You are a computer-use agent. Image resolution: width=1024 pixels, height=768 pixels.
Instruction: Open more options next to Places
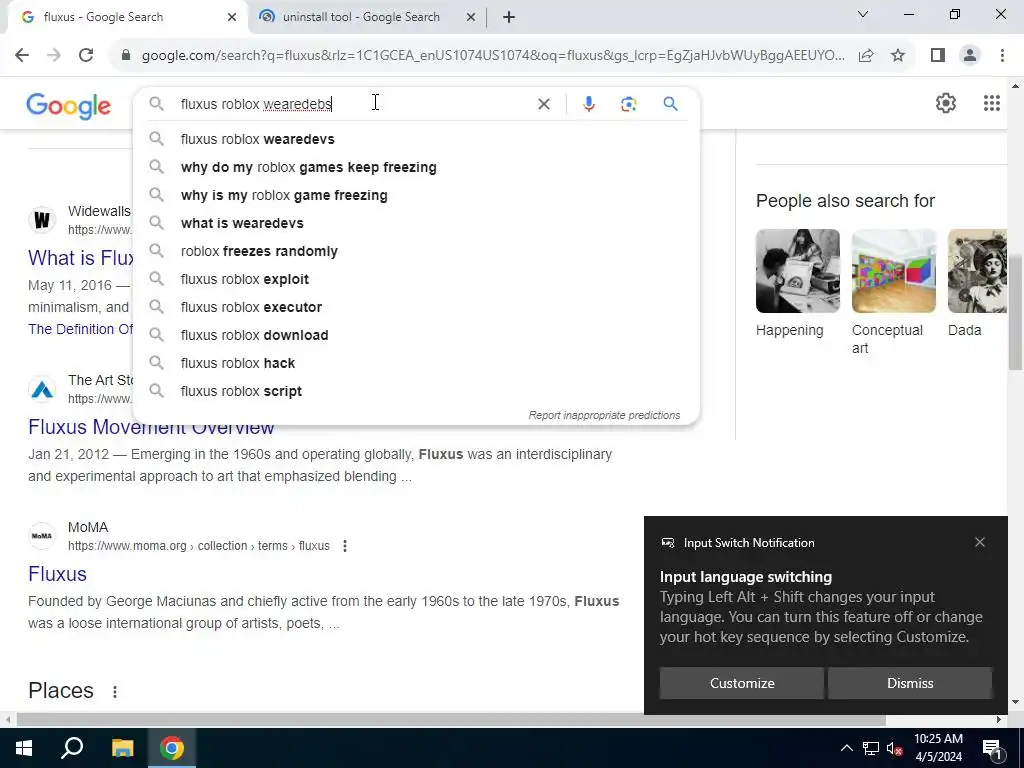(x=115, y=692)
